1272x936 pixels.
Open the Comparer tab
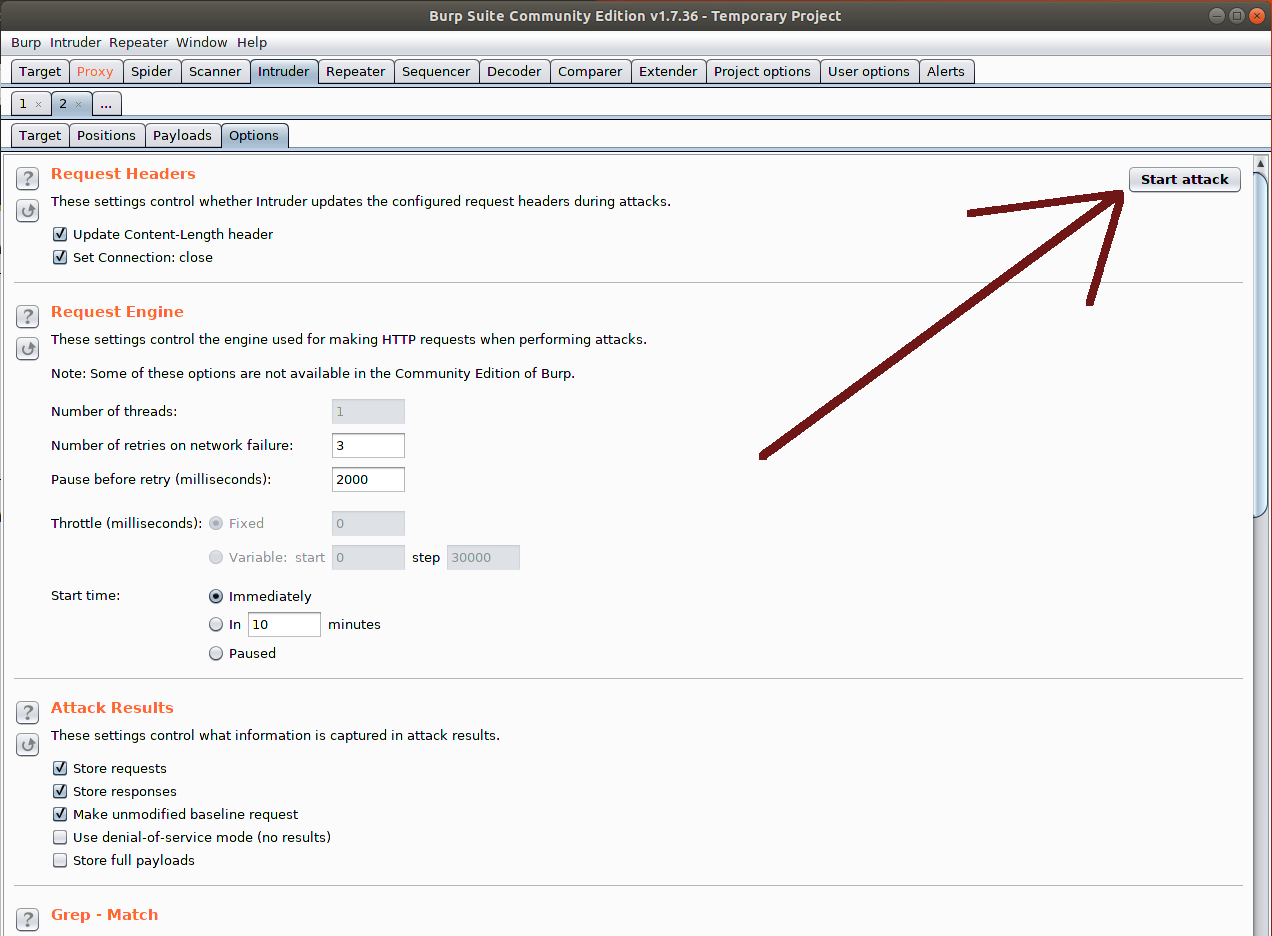coord(590,71)
